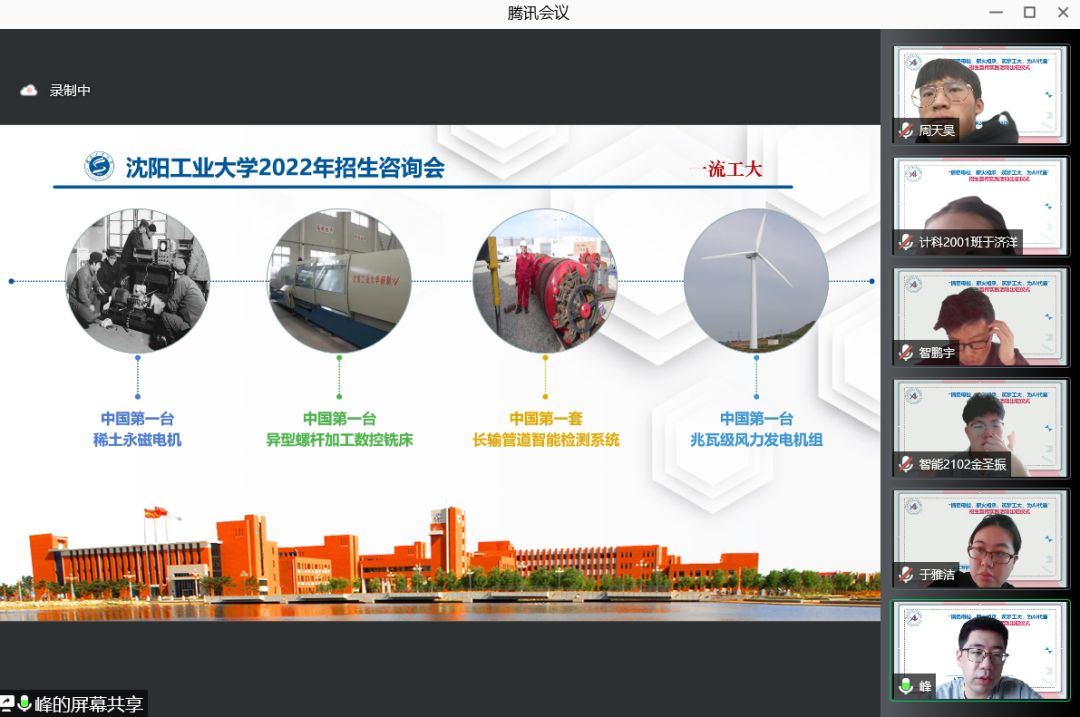Maximize the 腾讯会议 window
1080x717 pixels.
pyautogui.click(x=1030, y=12)
